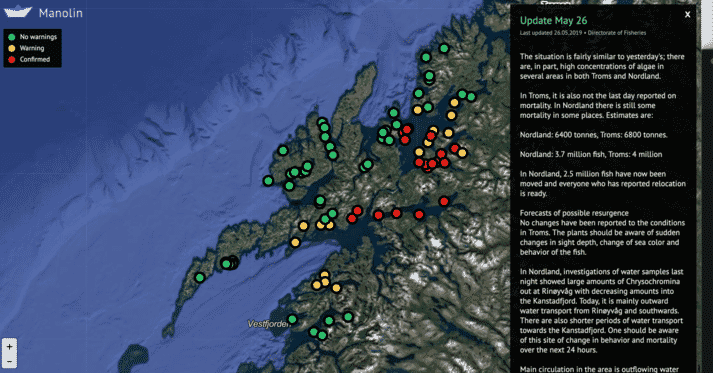Click the Directorate of Fisheries source text

tap(617, 33)
